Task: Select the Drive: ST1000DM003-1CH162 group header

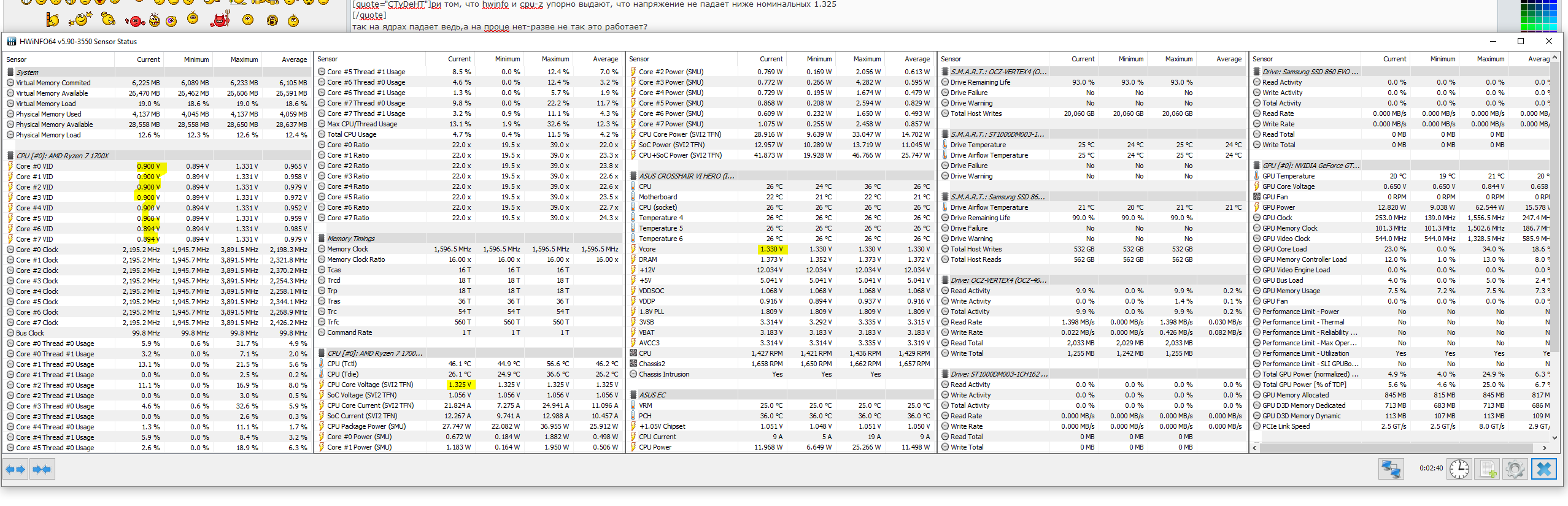Action: coord(1092,374)
